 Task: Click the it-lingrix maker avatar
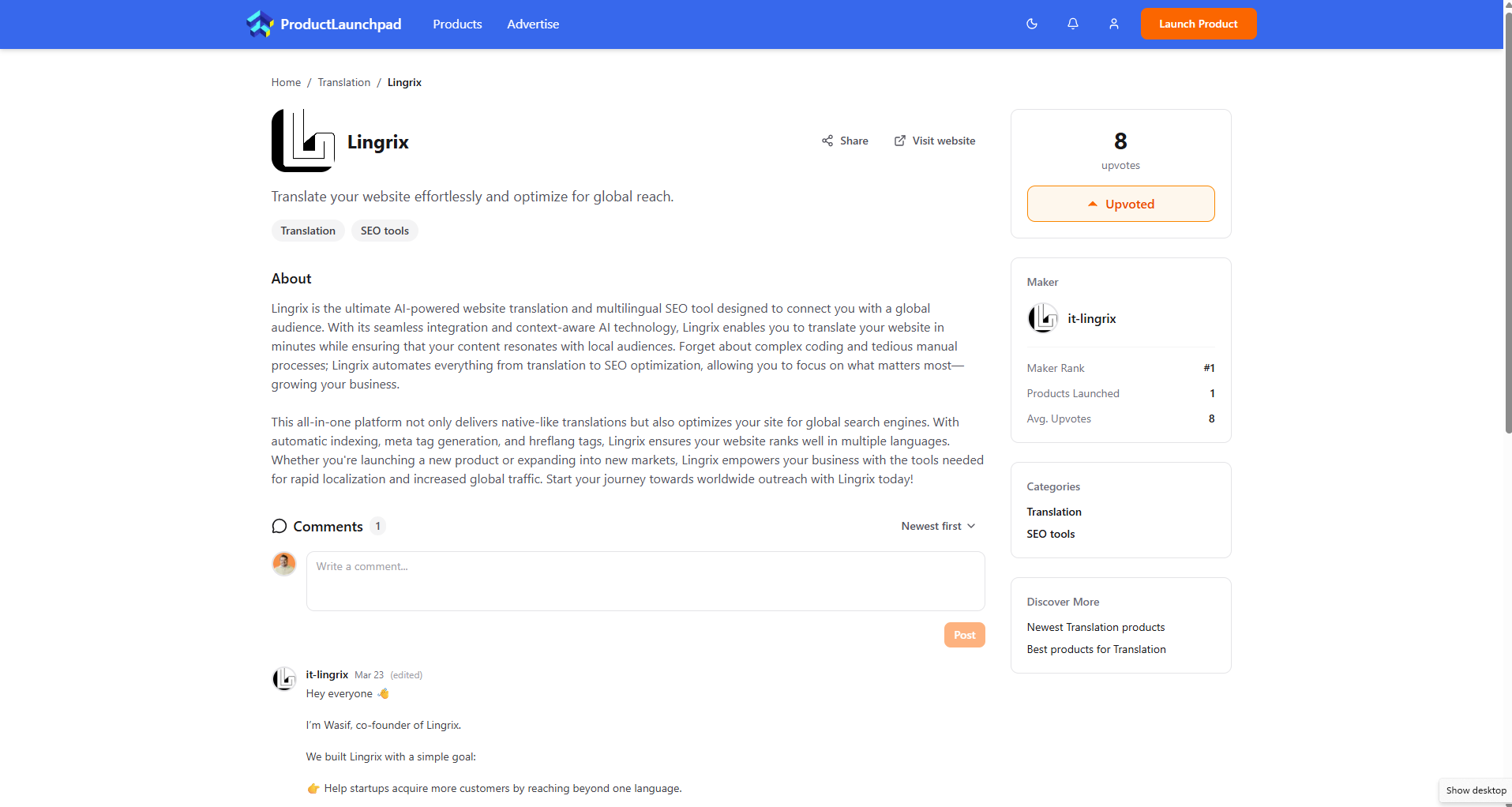(x=1043, y=318)
